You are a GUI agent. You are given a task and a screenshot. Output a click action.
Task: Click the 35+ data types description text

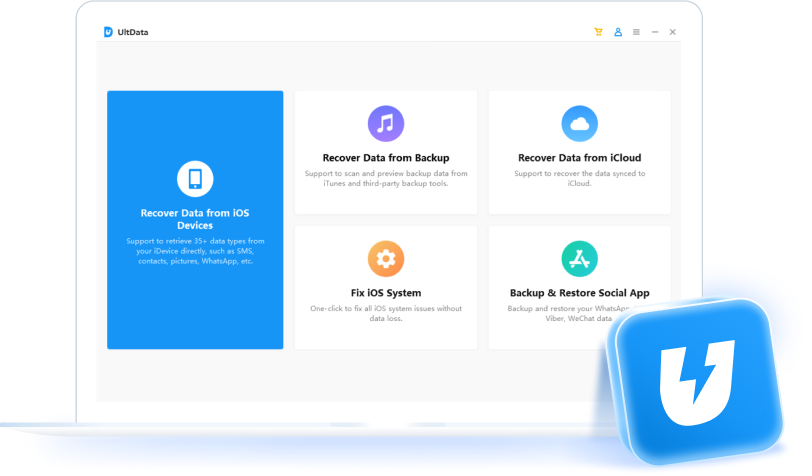(x=195, y=251)
